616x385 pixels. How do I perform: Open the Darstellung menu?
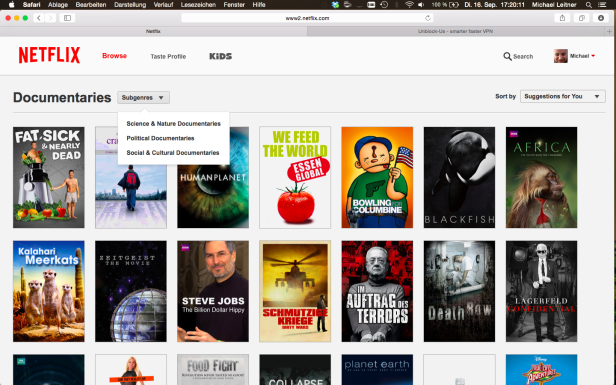[x=130, y=5]
